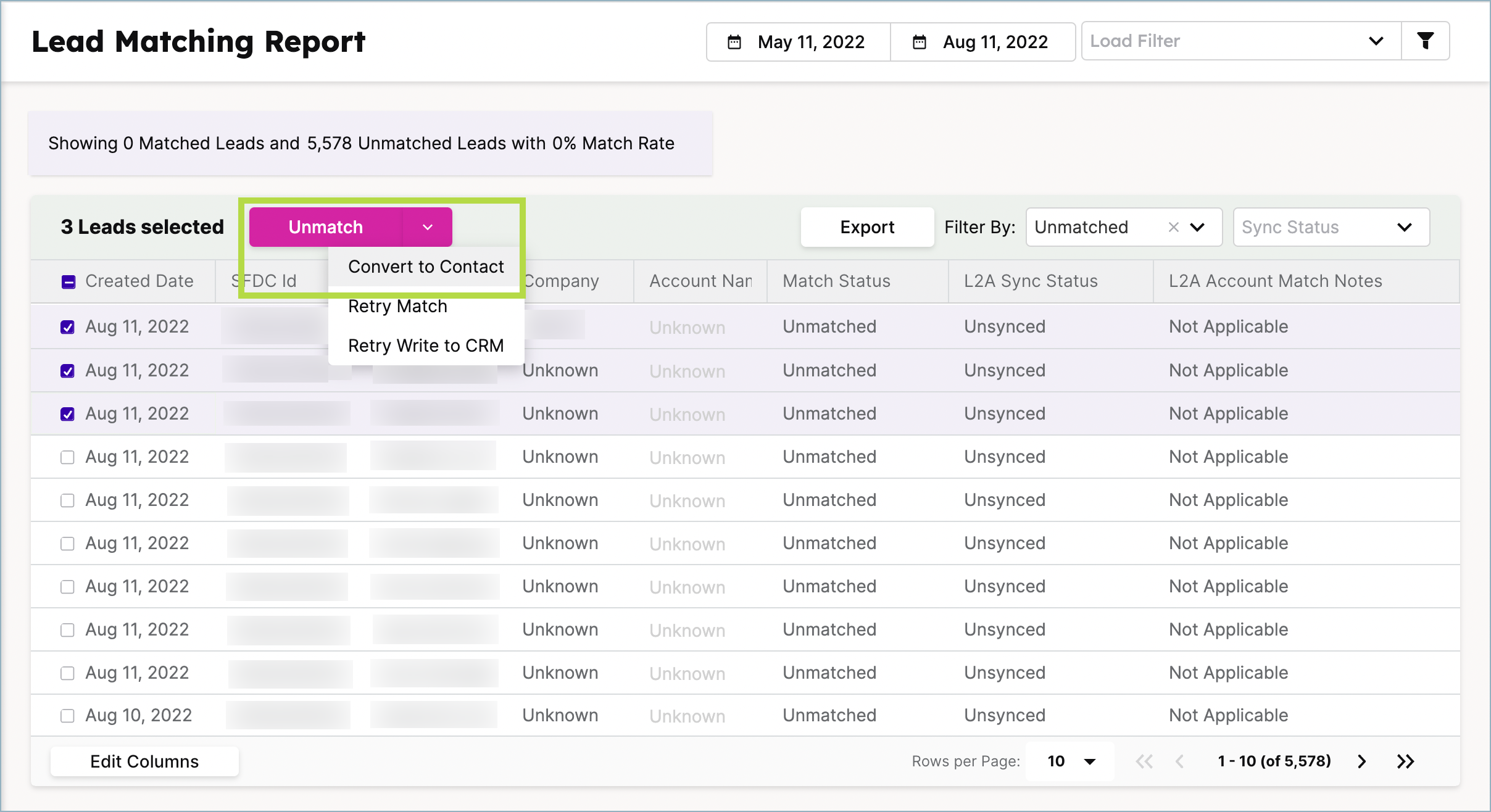Image resolution: width=1491 pixels, height=812 pixels.
Task: Change the Rows per Page value
Action: tap(1070, 761)
